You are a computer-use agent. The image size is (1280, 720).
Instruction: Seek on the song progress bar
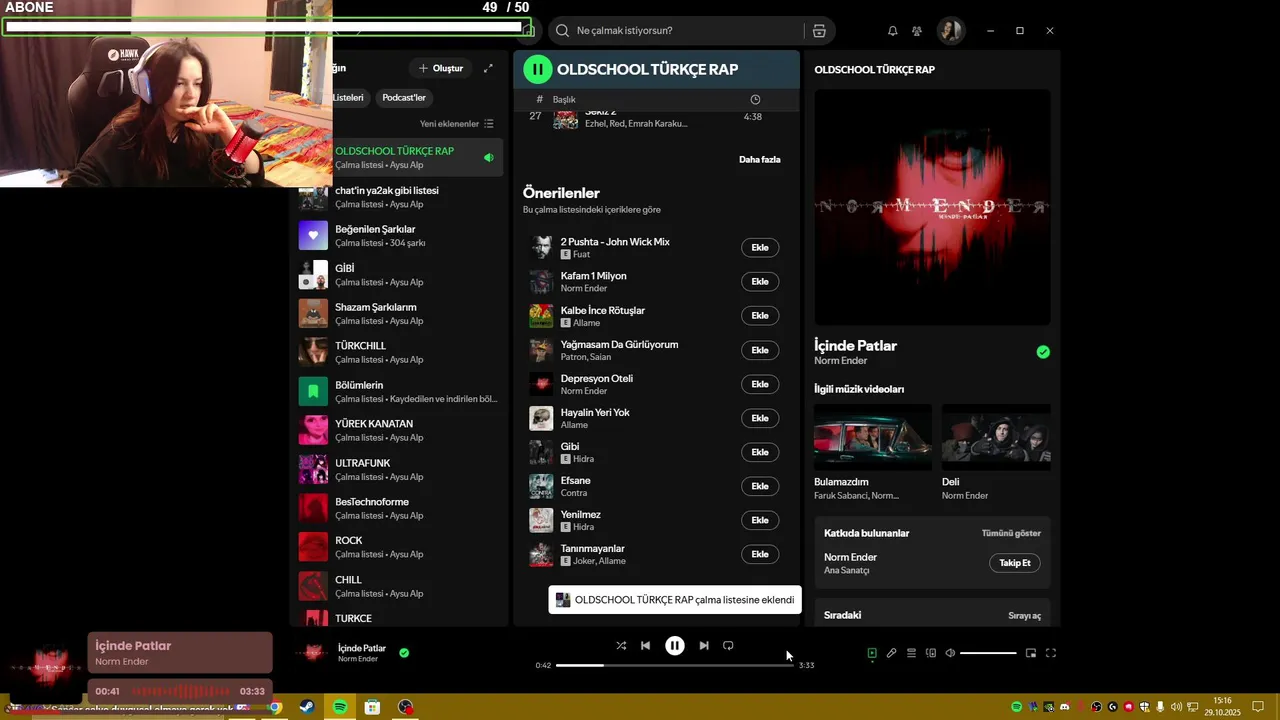click(675, 665)
